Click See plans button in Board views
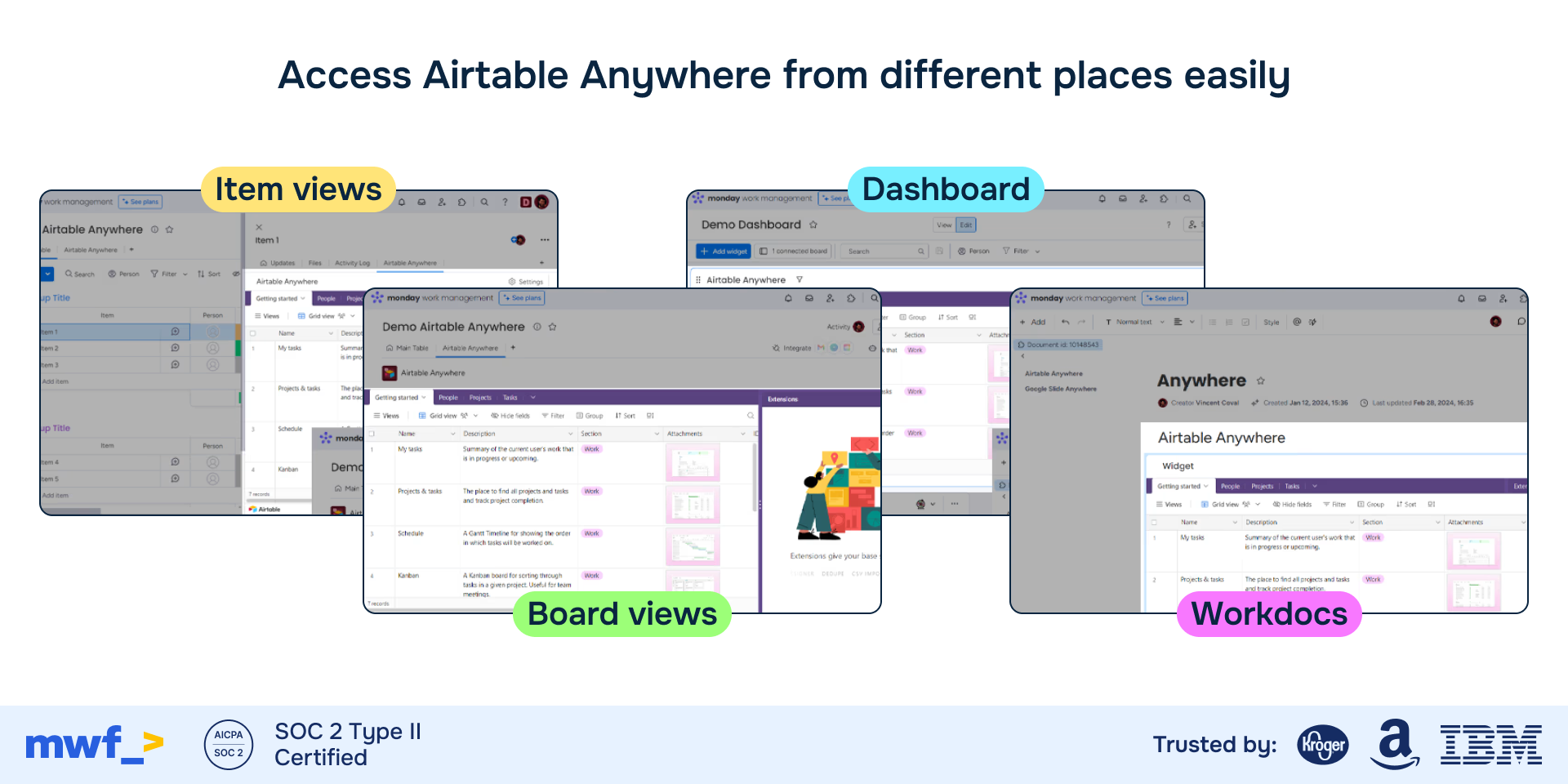 (x=522, y=298)
